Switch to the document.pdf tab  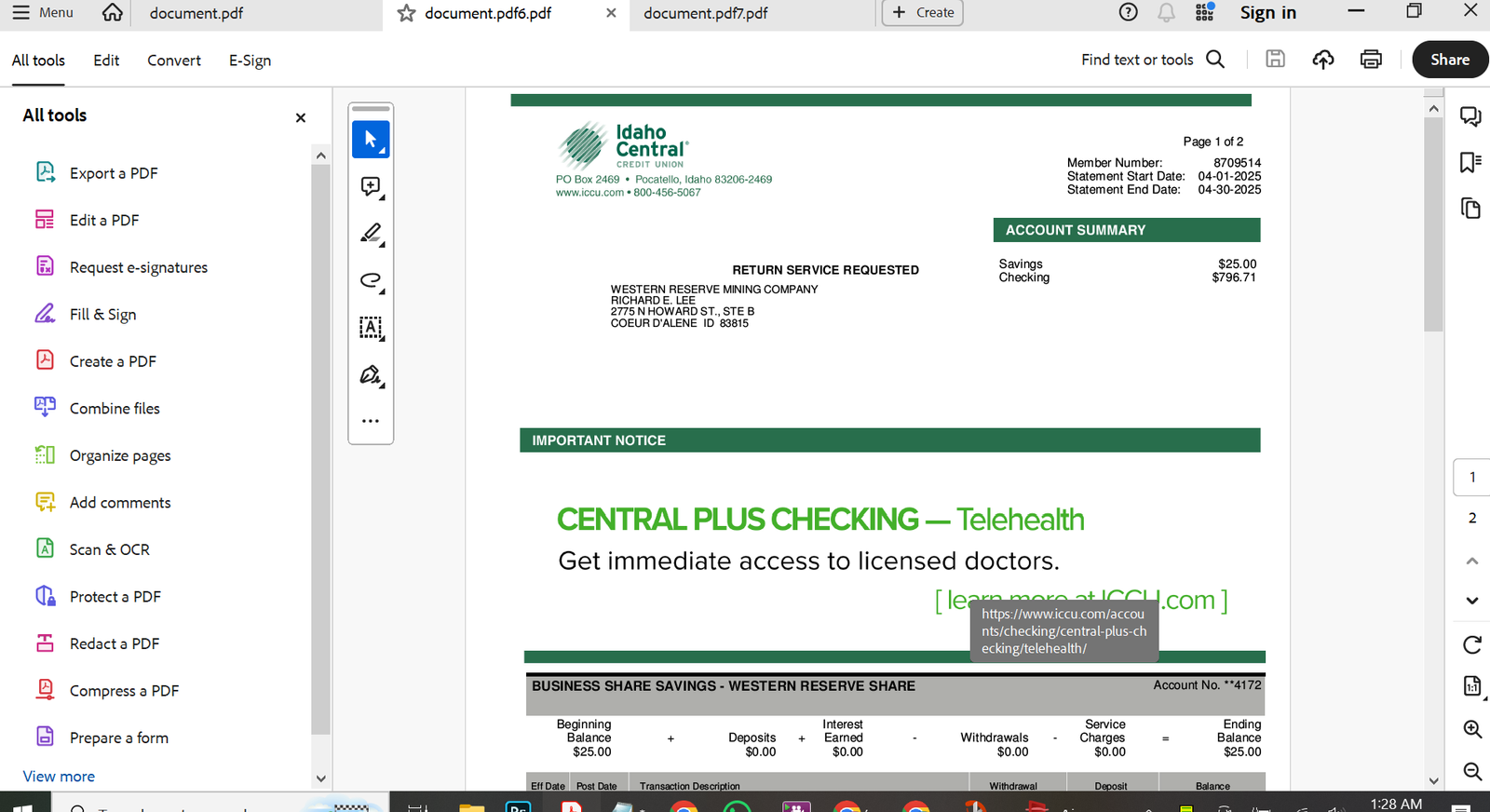[196, 13]
